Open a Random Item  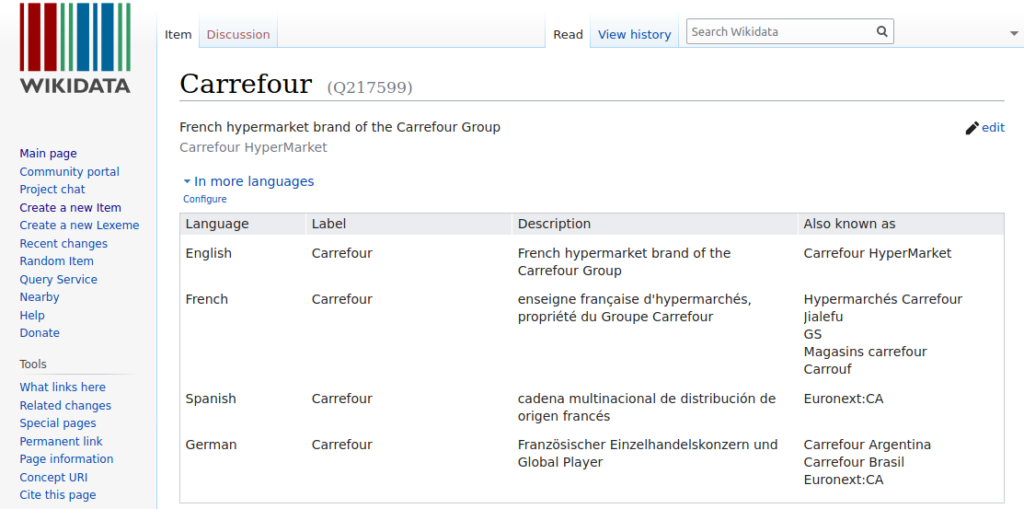[56, 261]
